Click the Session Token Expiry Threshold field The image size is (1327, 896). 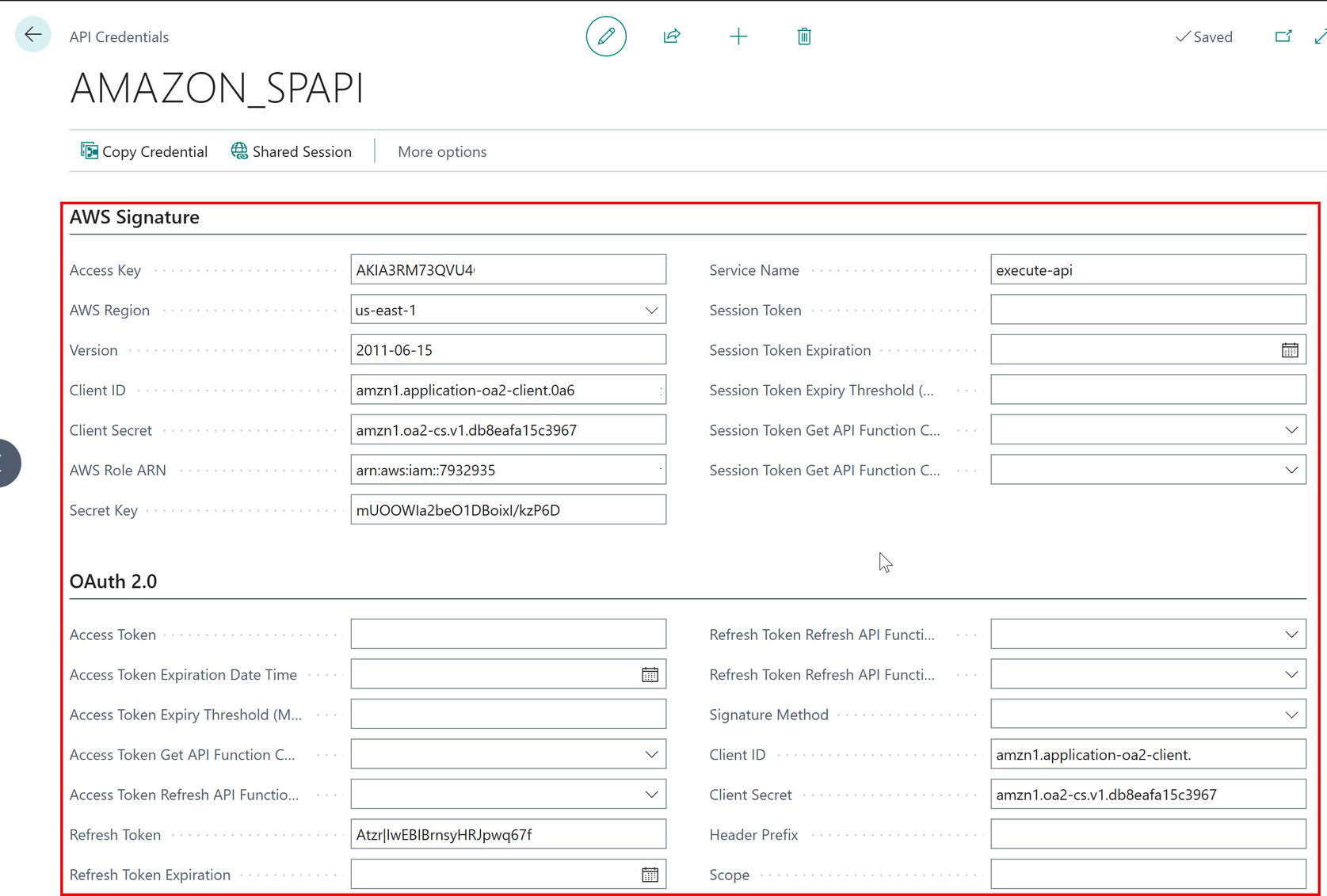coord(1148,391)
